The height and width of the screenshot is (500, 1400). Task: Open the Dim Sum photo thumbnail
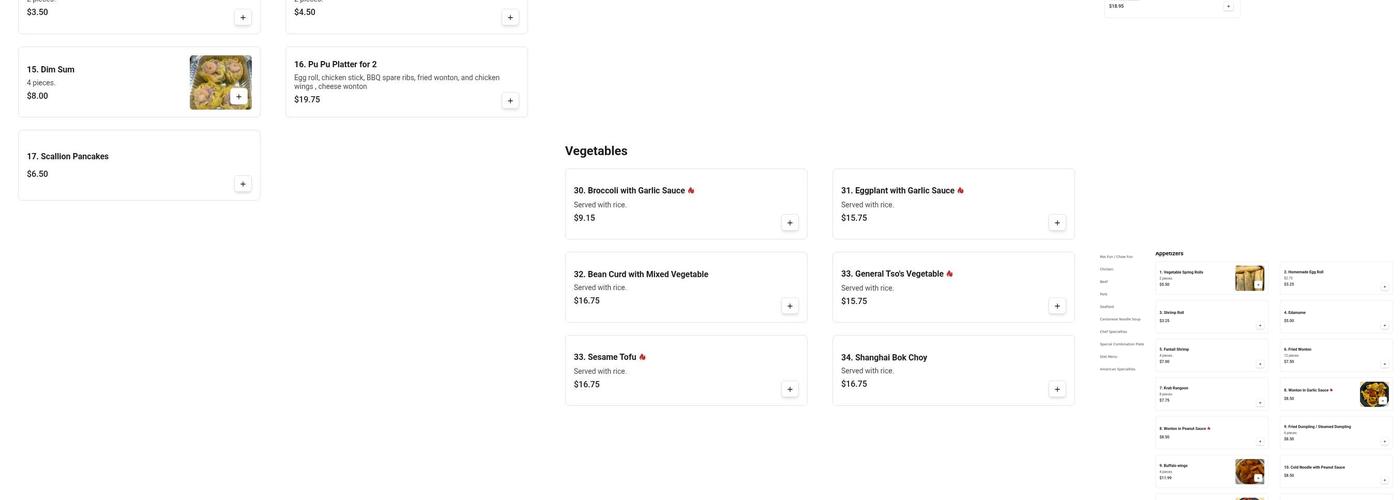tap(220, 82)
